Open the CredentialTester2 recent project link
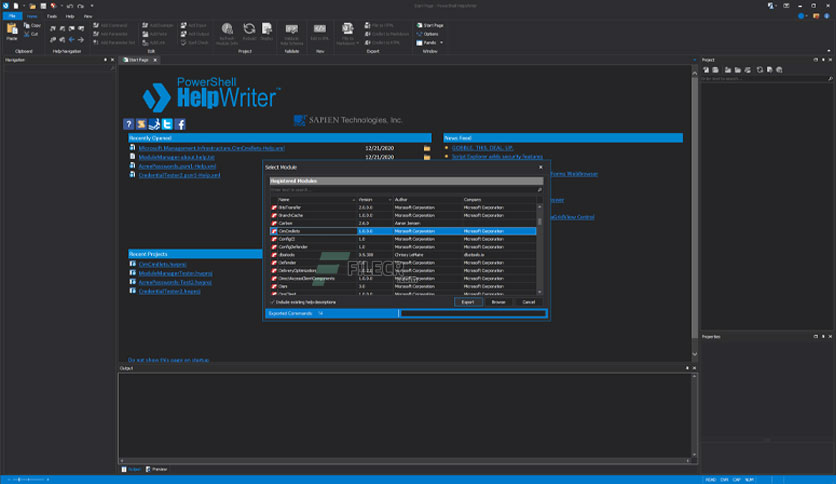The image size is (836, 484). coord(170,292)
